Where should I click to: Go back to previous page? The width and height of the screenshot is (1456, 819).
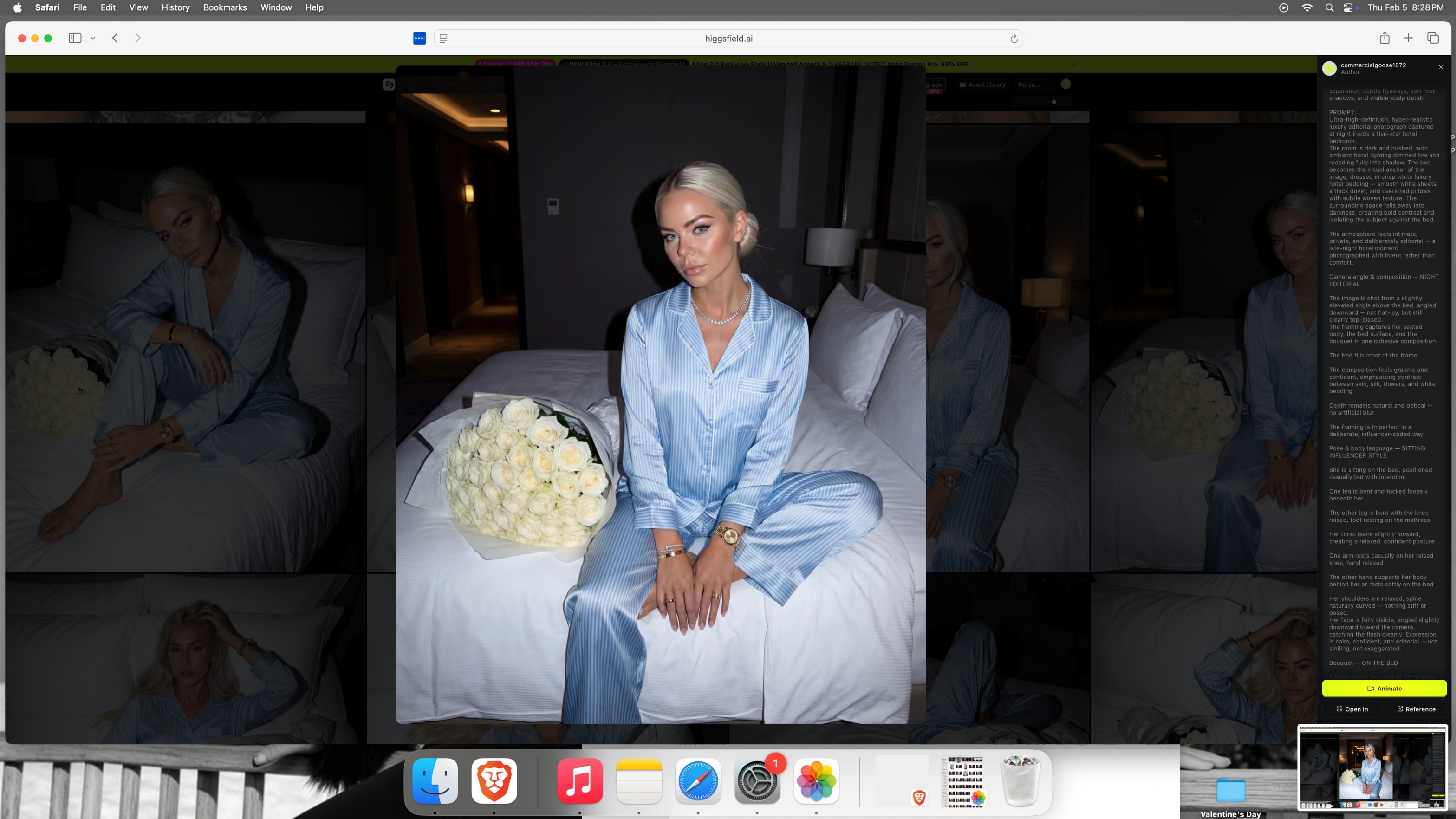point(115,38)
